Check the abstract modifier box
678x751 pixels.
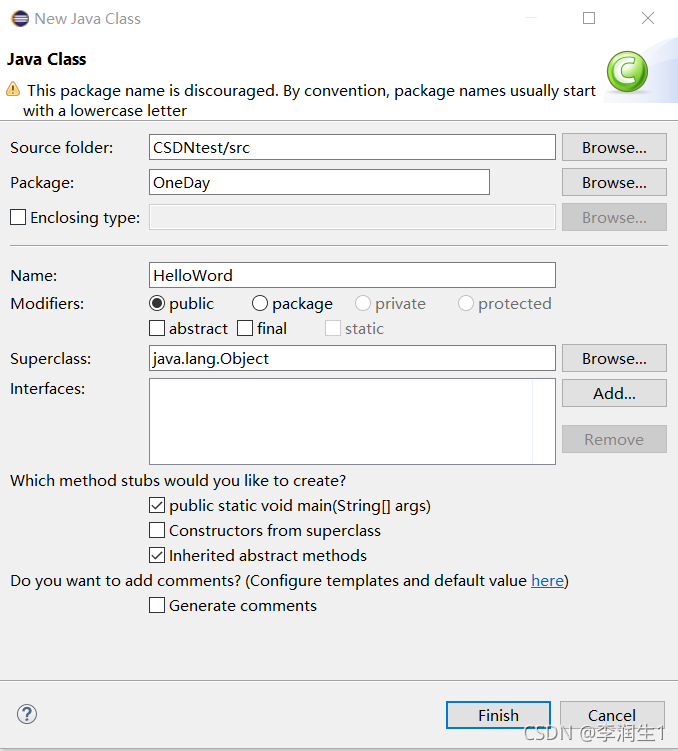point(157,328)
